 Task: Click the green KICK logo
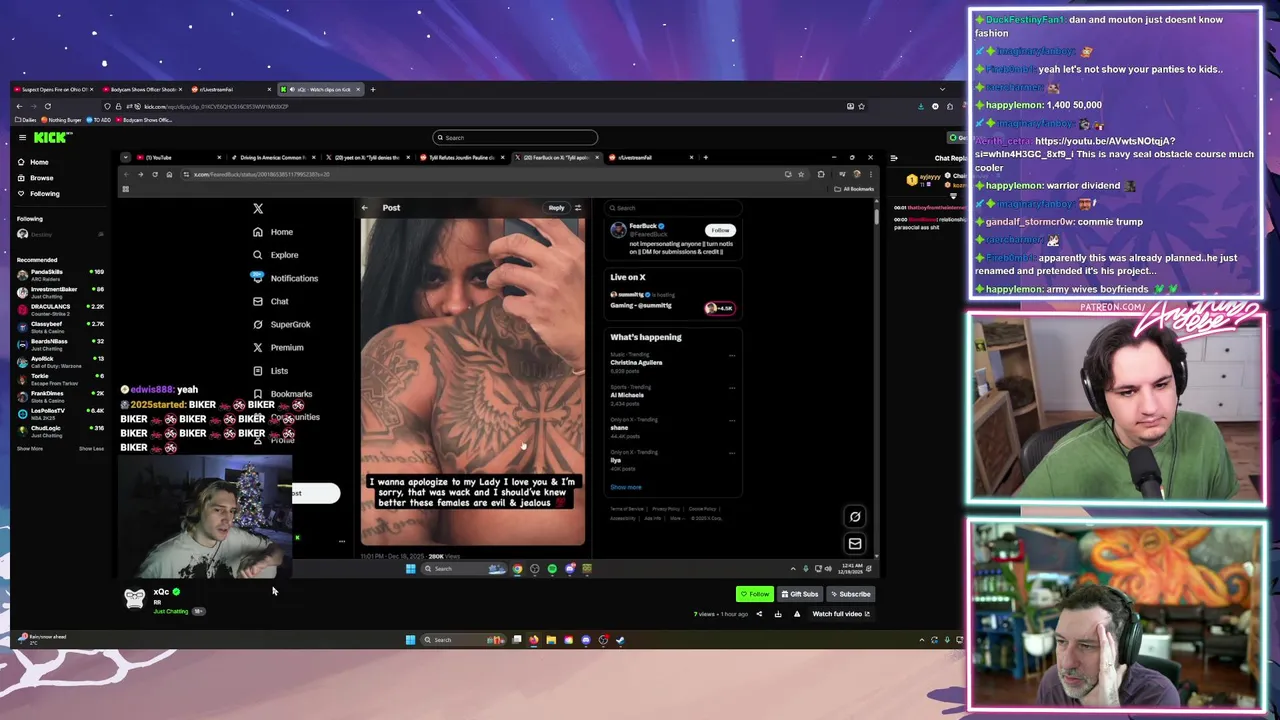tap(52, 138)
